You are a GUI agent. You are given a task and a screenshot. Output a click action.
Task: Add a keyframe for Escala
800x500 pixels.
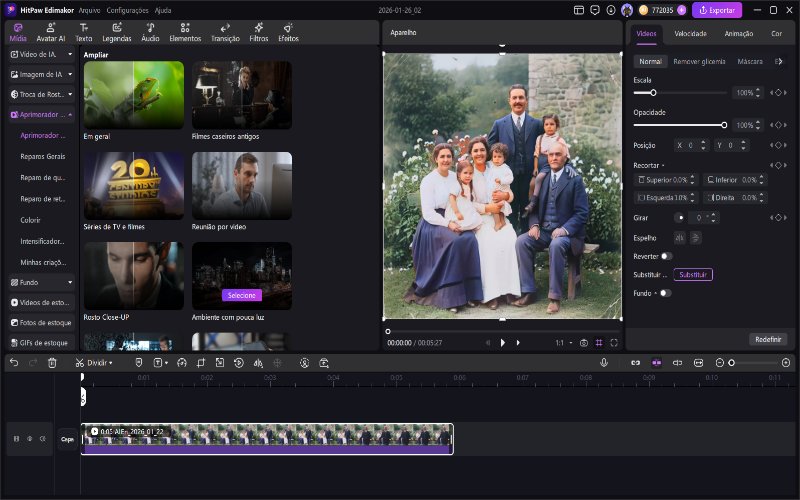[778, 92]
